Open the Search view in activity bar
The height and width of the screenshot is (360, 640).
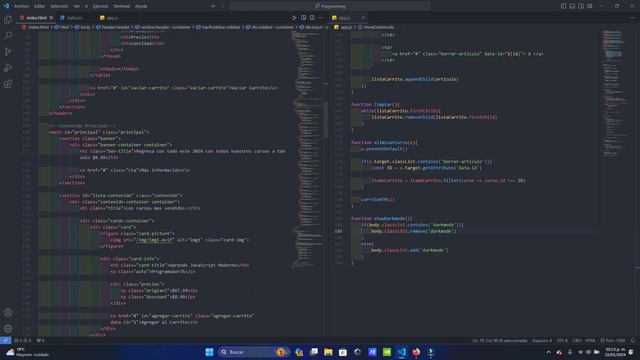point(8,36)
